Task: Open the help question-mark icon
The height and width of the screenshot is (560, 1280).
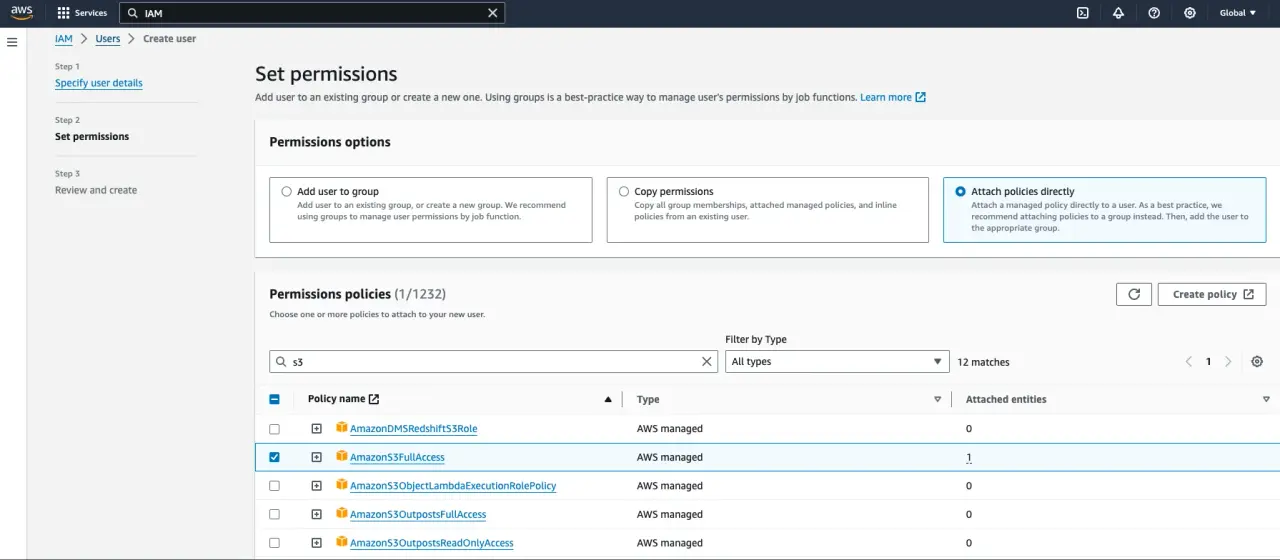Action: [1154, 13]
